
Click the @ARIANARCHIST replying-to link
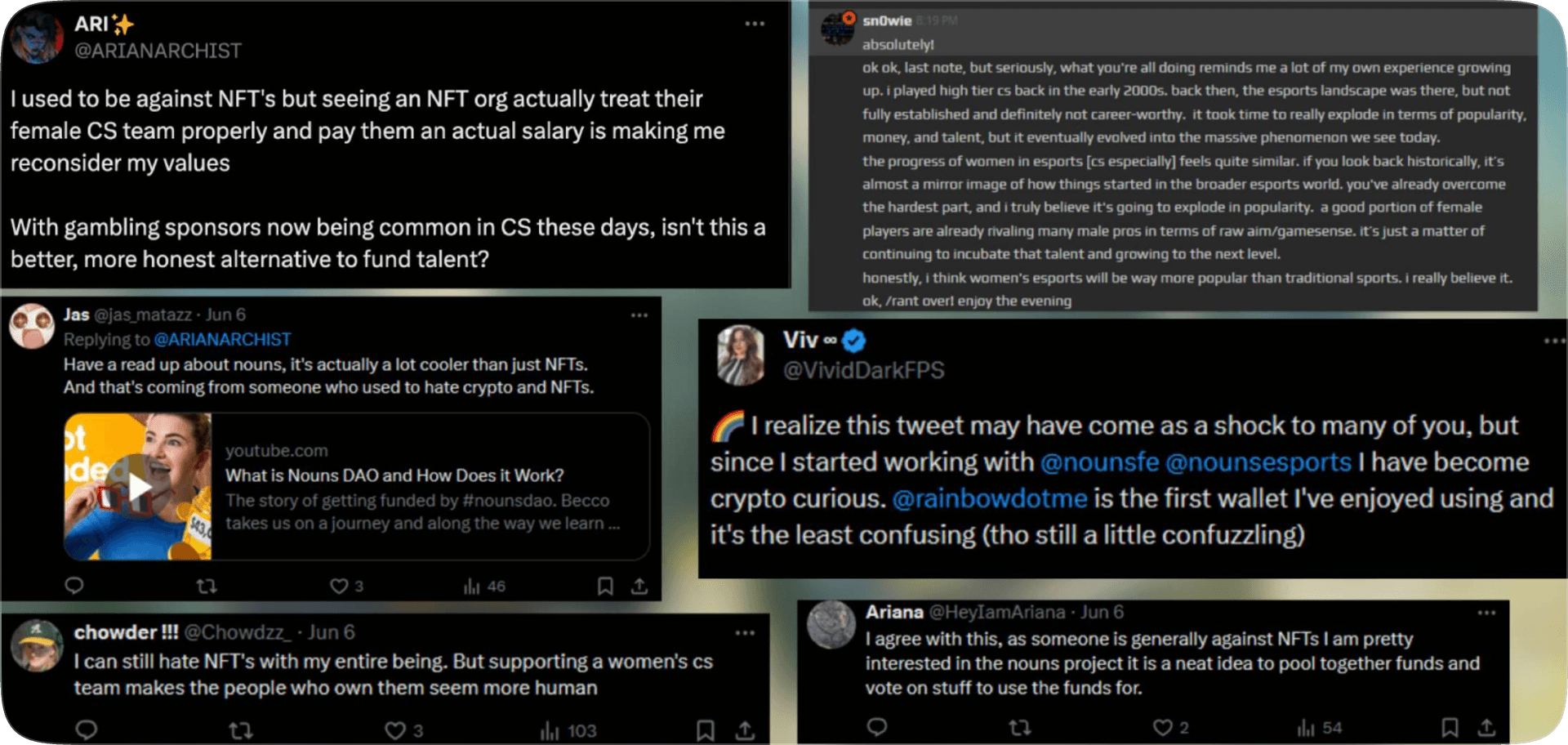[x=222, y=339]
